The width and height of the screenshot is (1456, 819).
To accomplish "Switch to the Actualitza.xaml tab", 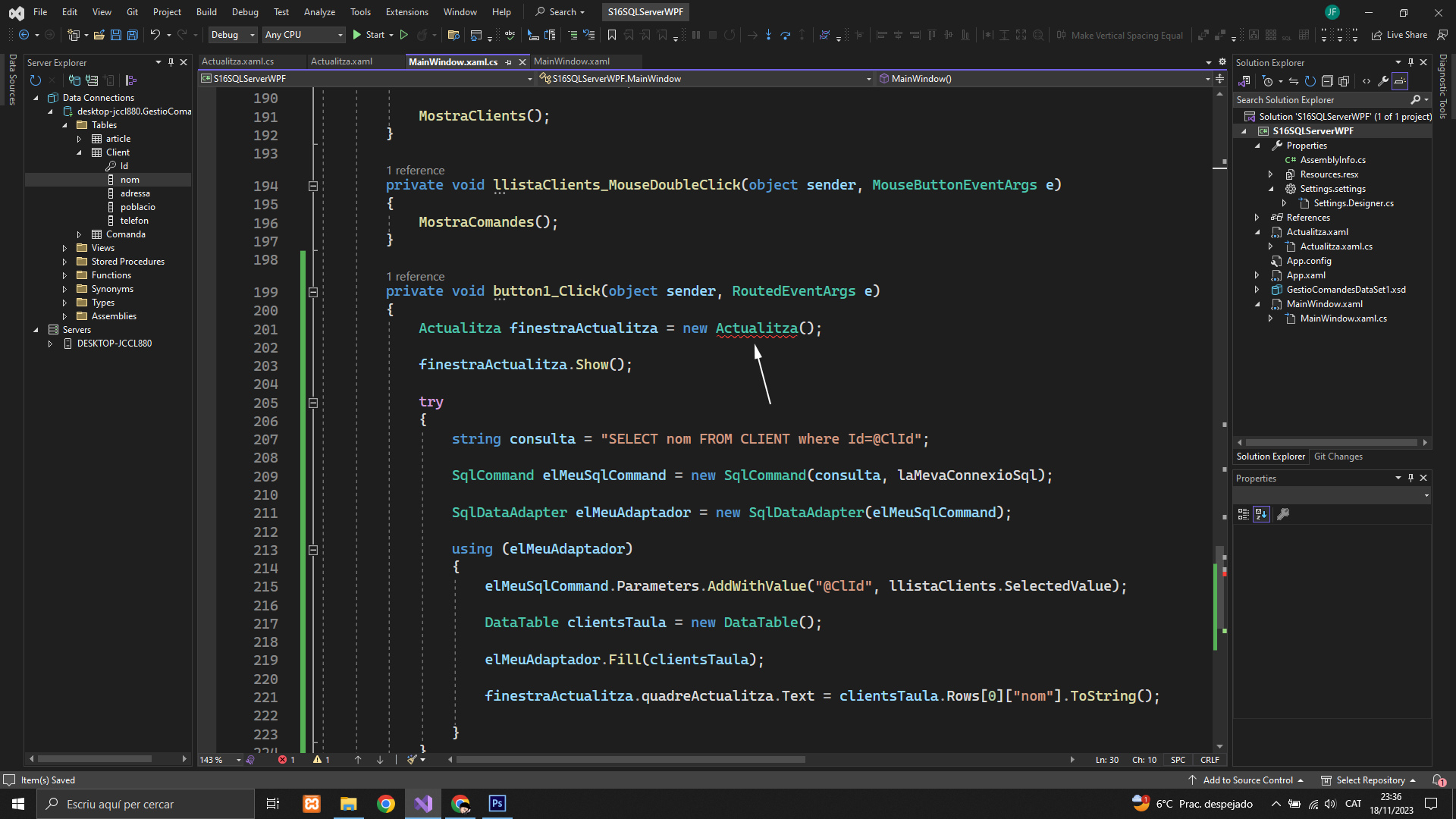I will [341, 61].
